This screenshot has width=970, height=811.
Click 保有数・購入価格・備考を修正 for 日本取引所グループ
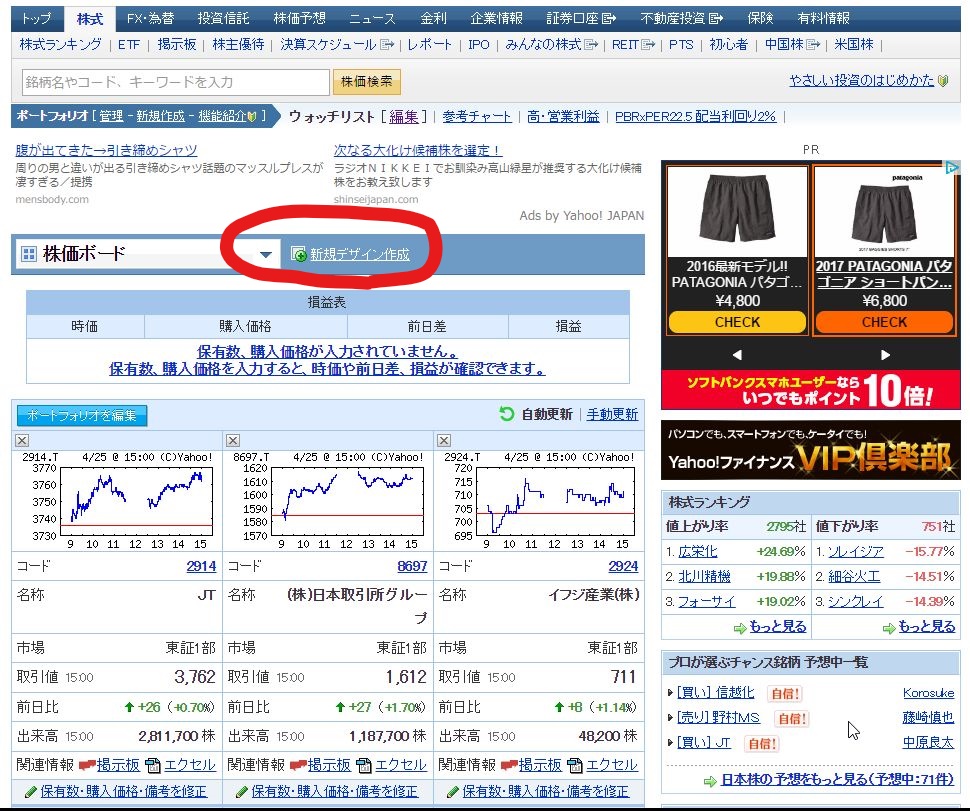(x=335, y=791)
